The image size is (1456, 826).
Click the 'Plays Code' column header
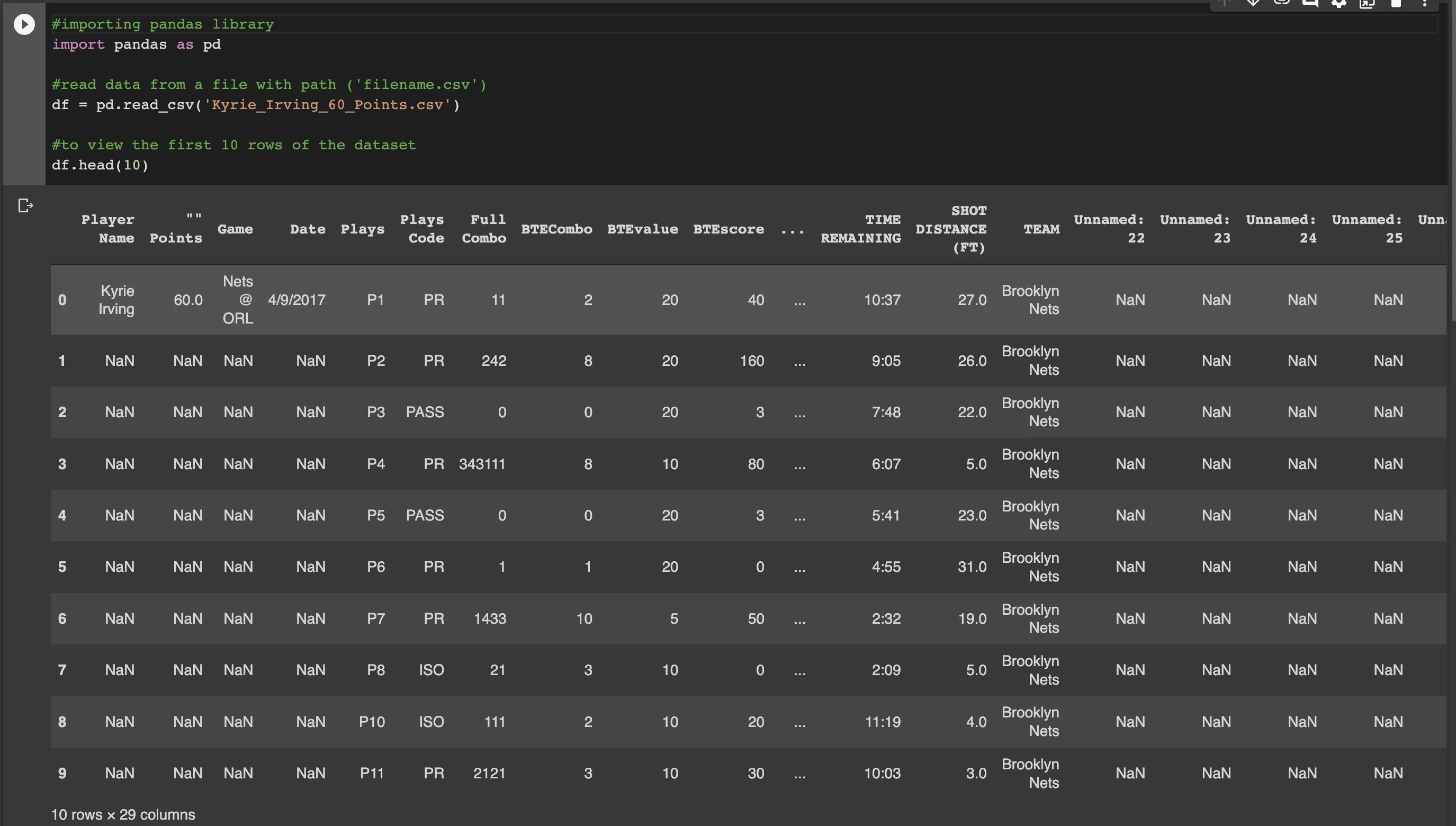click(422, 229)
